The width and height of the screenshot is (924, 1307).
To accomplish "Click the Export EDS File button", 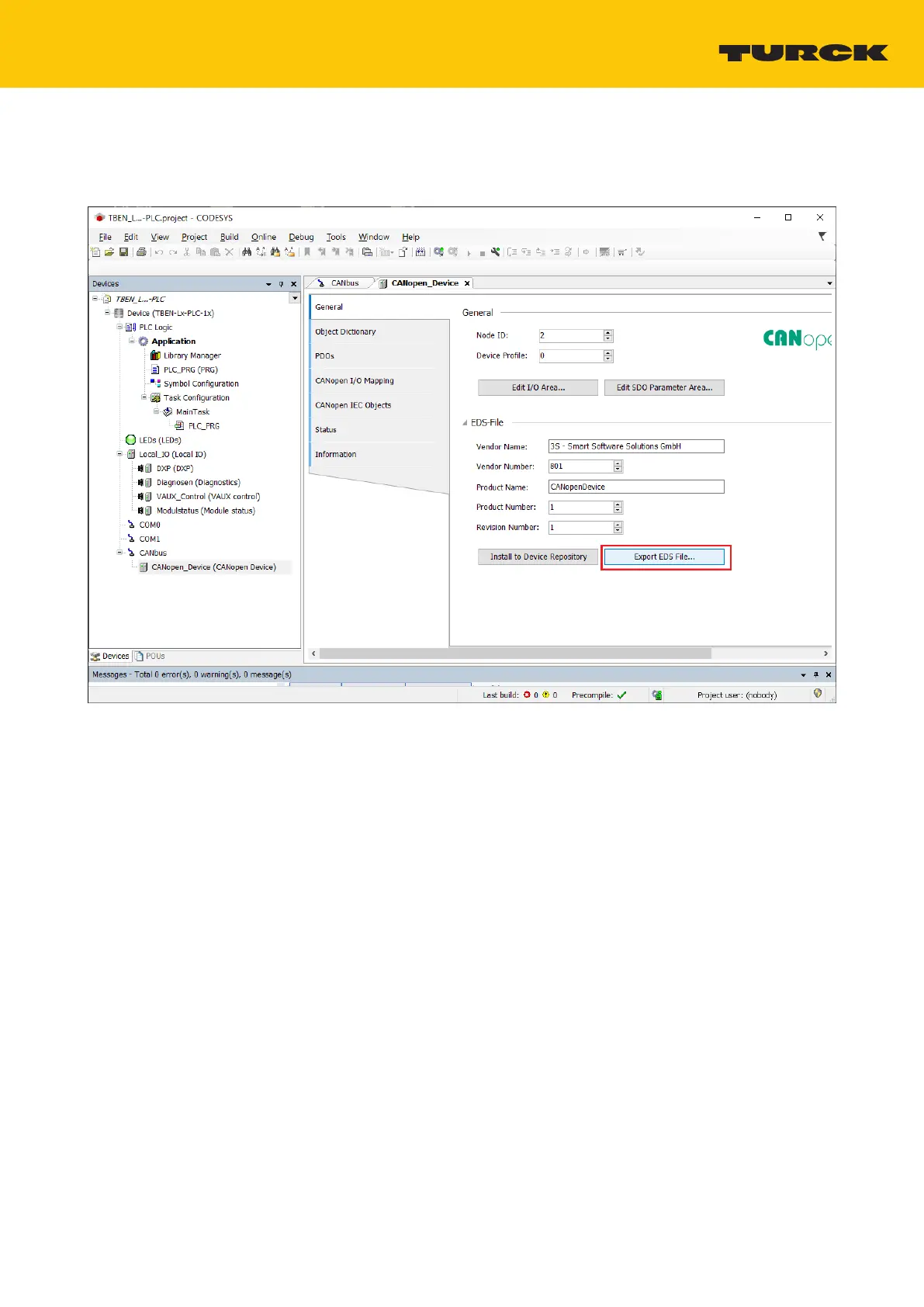I will click(x=664, y=556).
